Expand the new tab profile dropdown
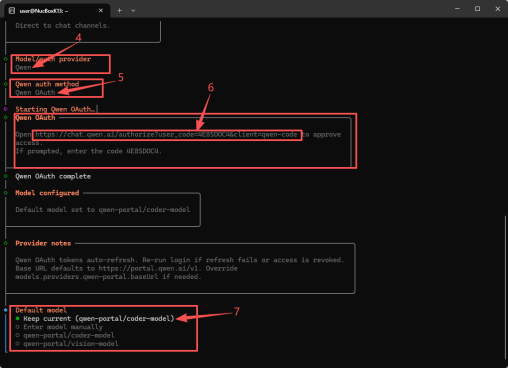 point(133,11)
